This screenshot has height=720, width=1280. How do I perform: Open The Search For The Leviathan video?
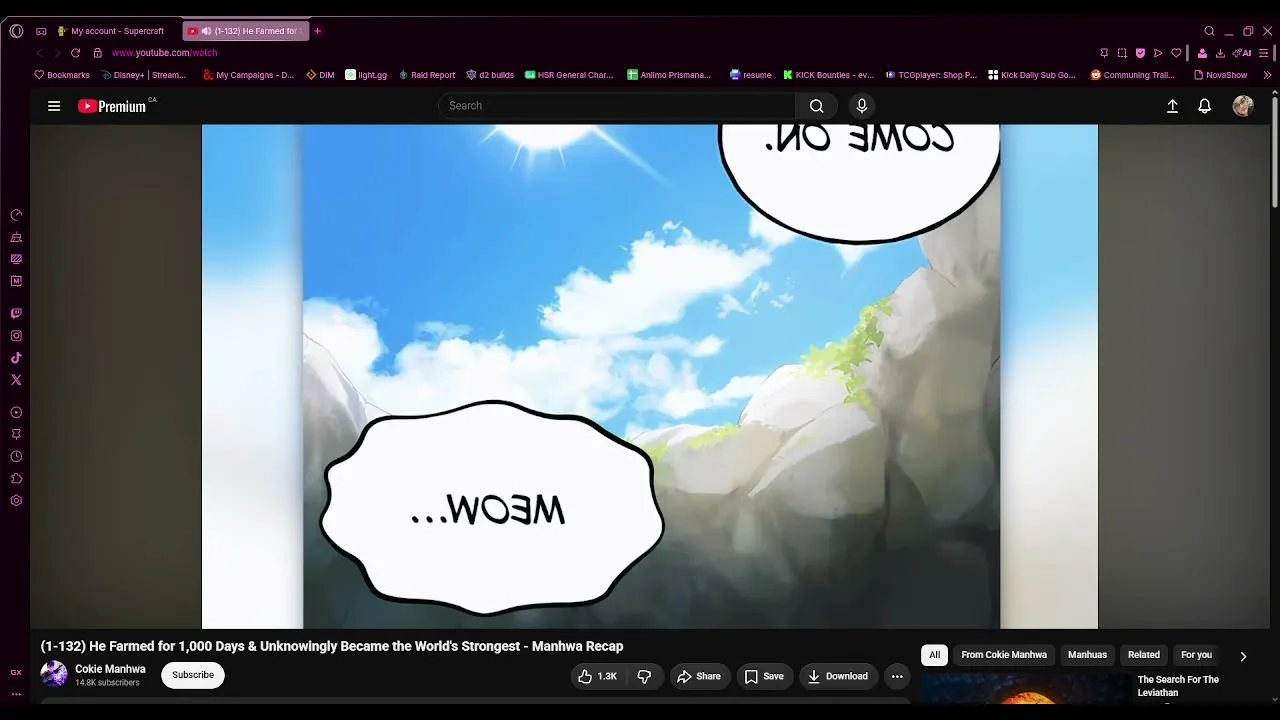click(x=1178, y=686)
